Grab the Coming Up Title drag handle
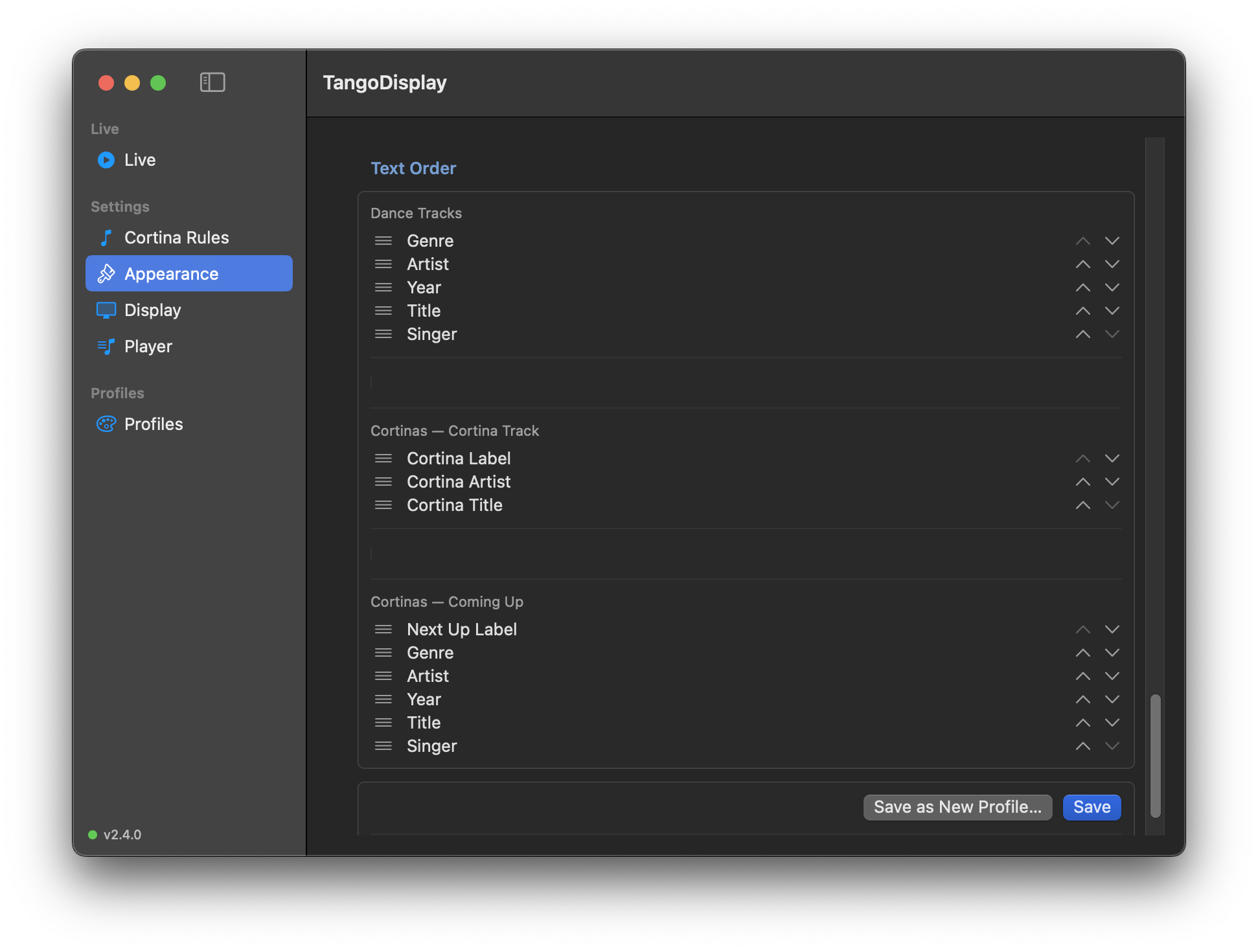The height and width of the screenshot is (952, 1258). click(383, 723)
